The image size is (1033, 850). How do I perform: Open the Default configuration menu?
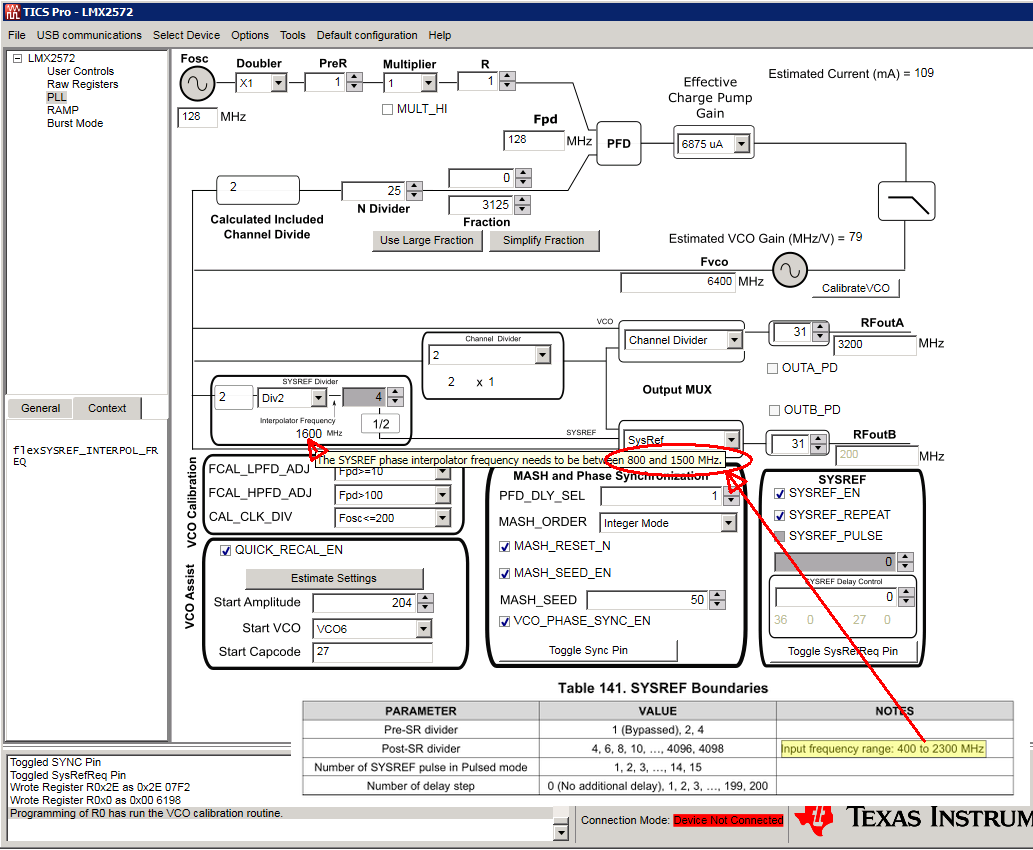(367, 35)
